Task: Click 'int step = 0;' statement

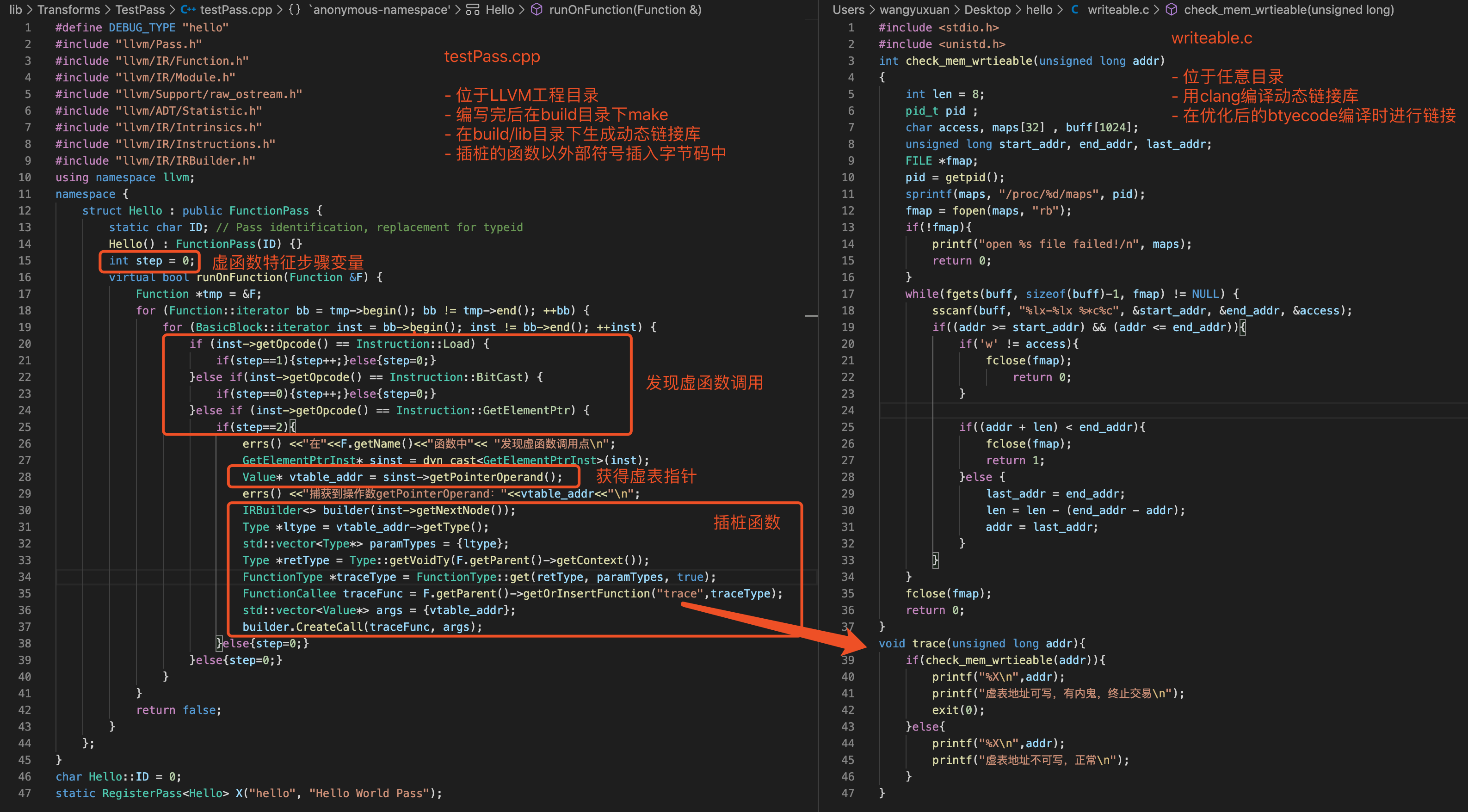Action: 152,260
